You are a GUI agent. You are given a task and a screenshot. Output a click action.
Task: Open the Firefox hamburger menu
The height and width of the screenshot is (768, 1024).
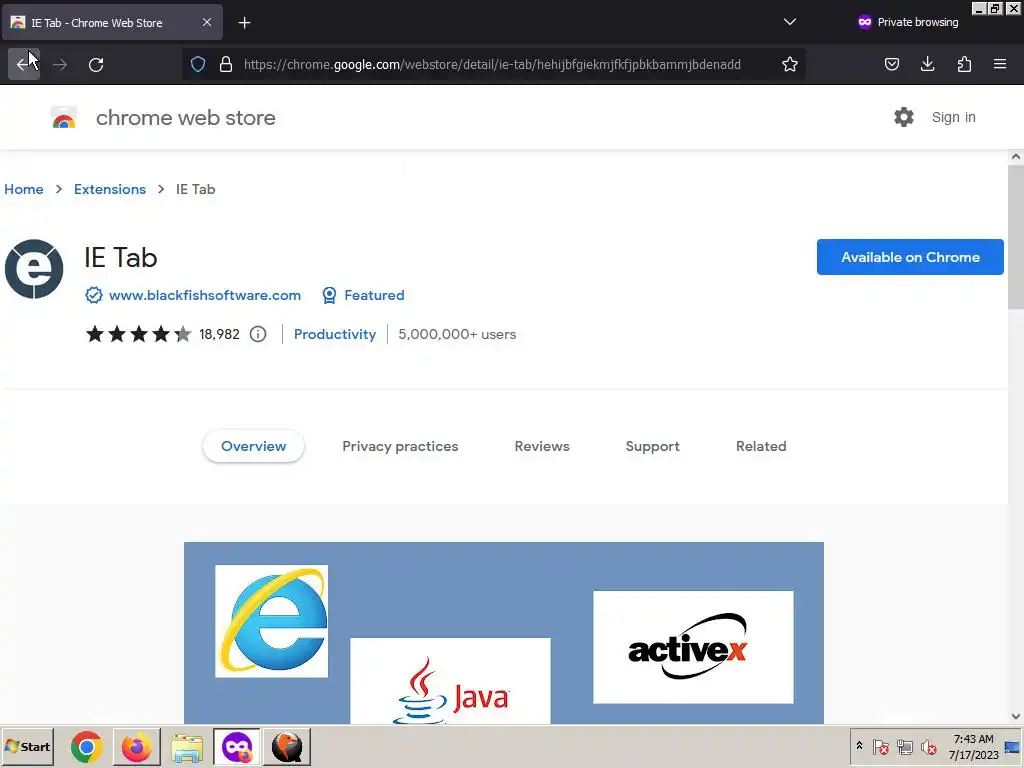(1000, 64)
